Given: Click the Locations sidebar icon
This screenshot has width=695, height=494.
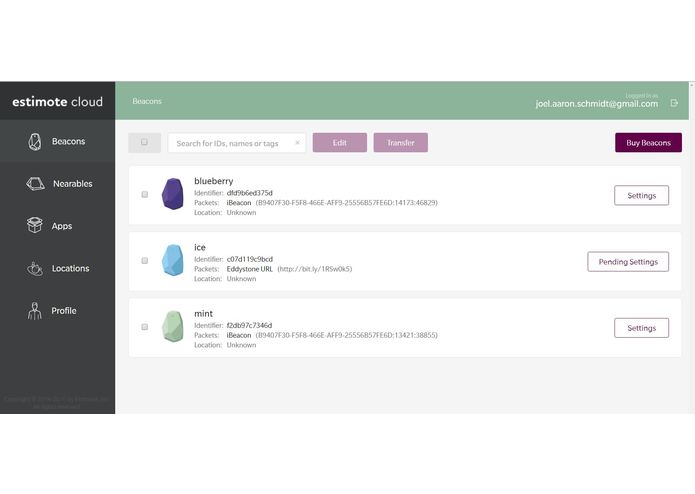Looking at the screenshot, I should click(35, 268).
